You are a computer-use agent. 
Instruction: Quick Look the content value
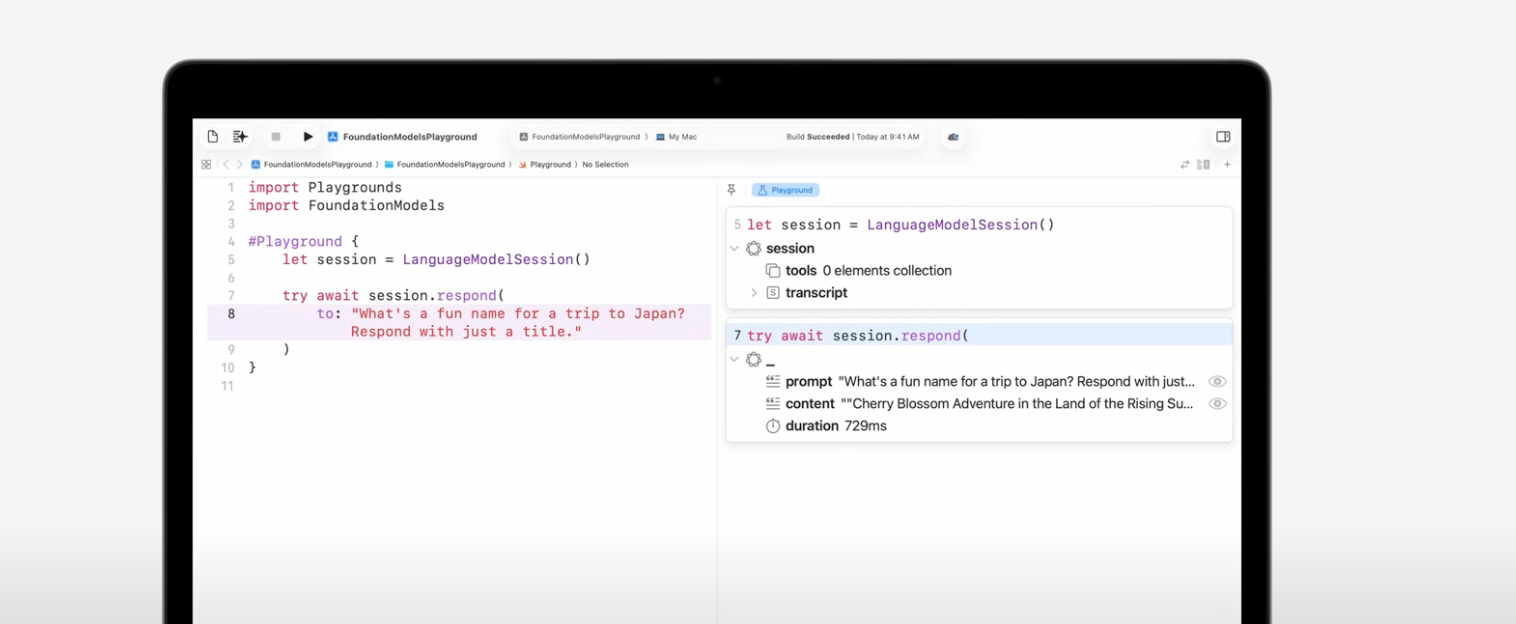pos(1217,404)
